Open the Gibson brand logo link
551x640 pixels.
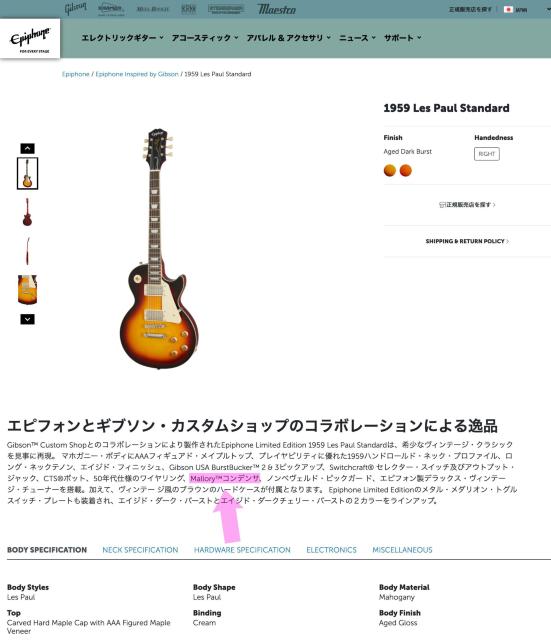[76, 9]
